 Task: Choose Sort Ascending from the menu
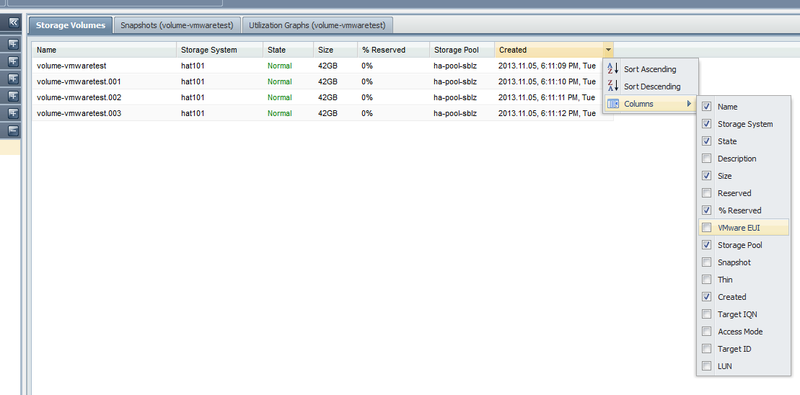(650, 69)
